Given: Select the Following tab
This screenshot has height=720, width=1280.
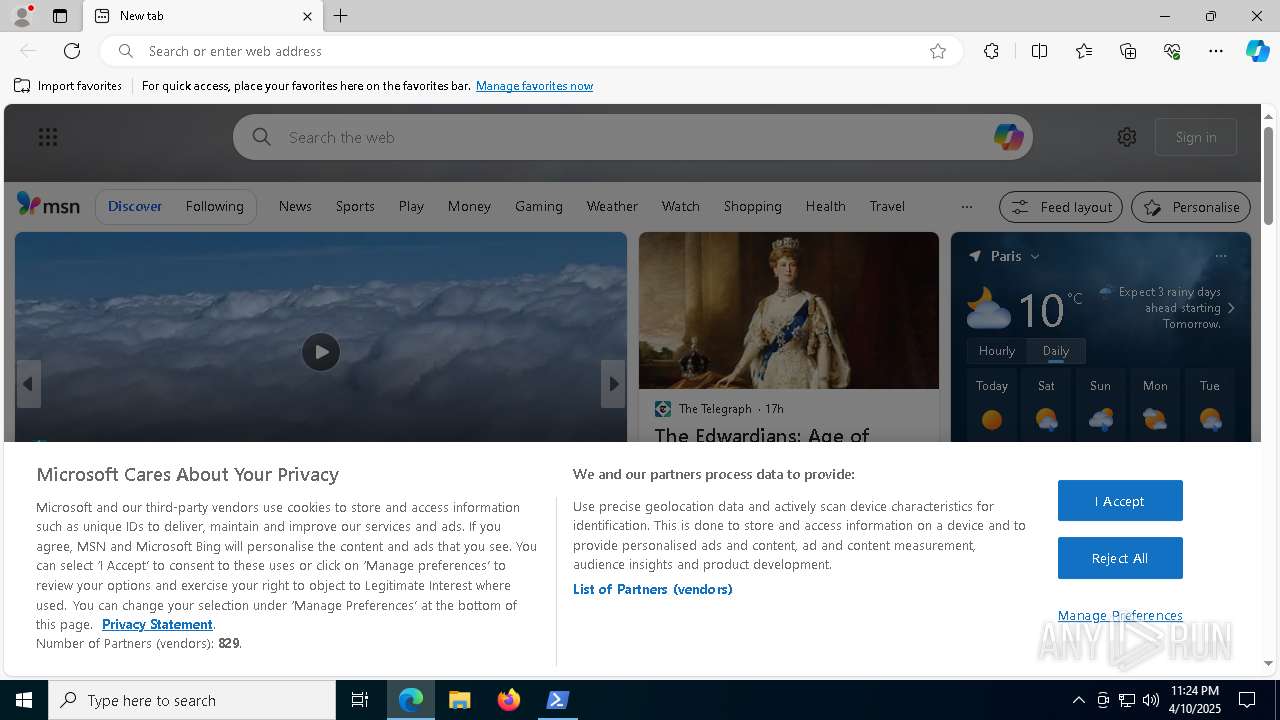Looking at the screenshot, I should 214,206.
